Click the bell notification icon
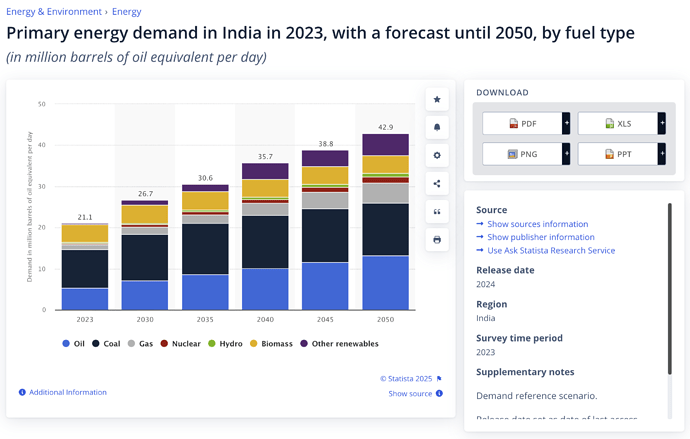 [x=437, y=128]
